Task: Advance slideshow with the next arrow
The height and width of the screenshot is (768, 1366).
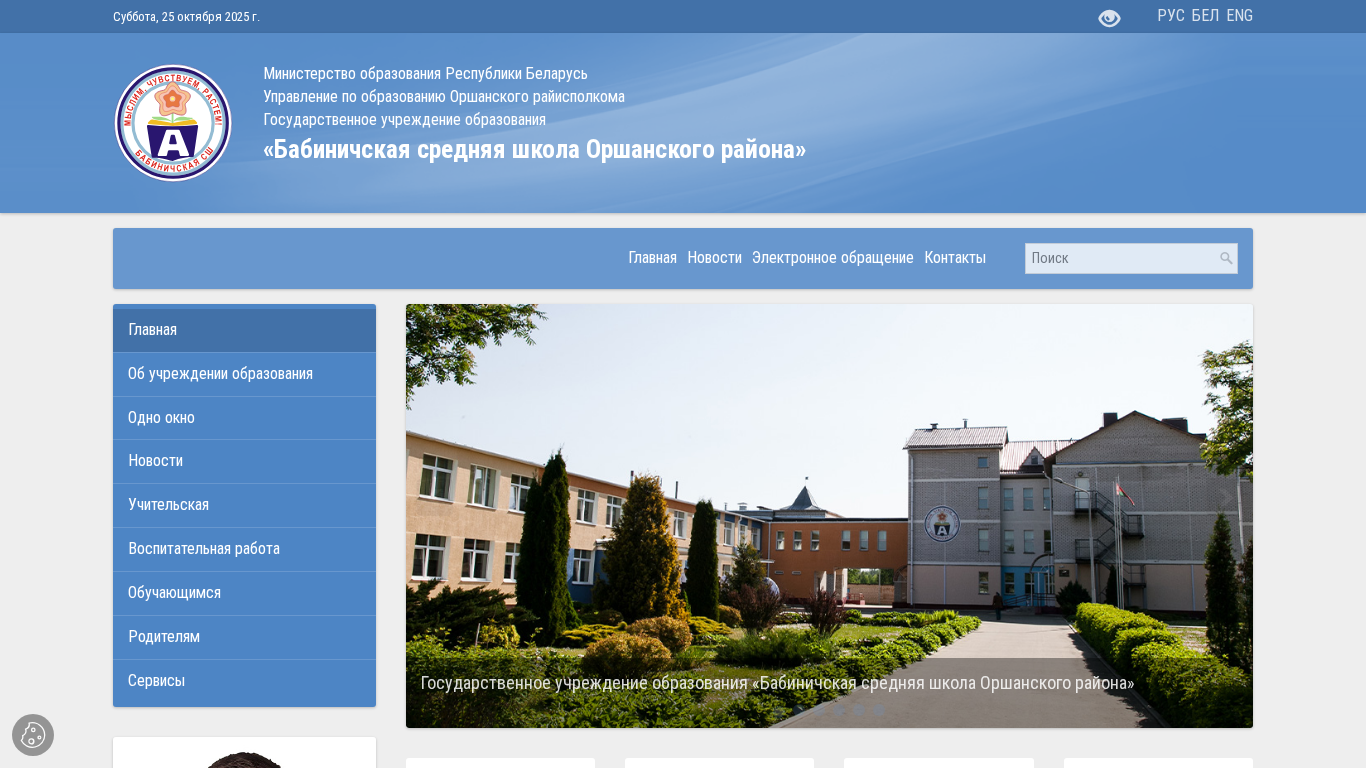Action: [x=1226, y=497]
